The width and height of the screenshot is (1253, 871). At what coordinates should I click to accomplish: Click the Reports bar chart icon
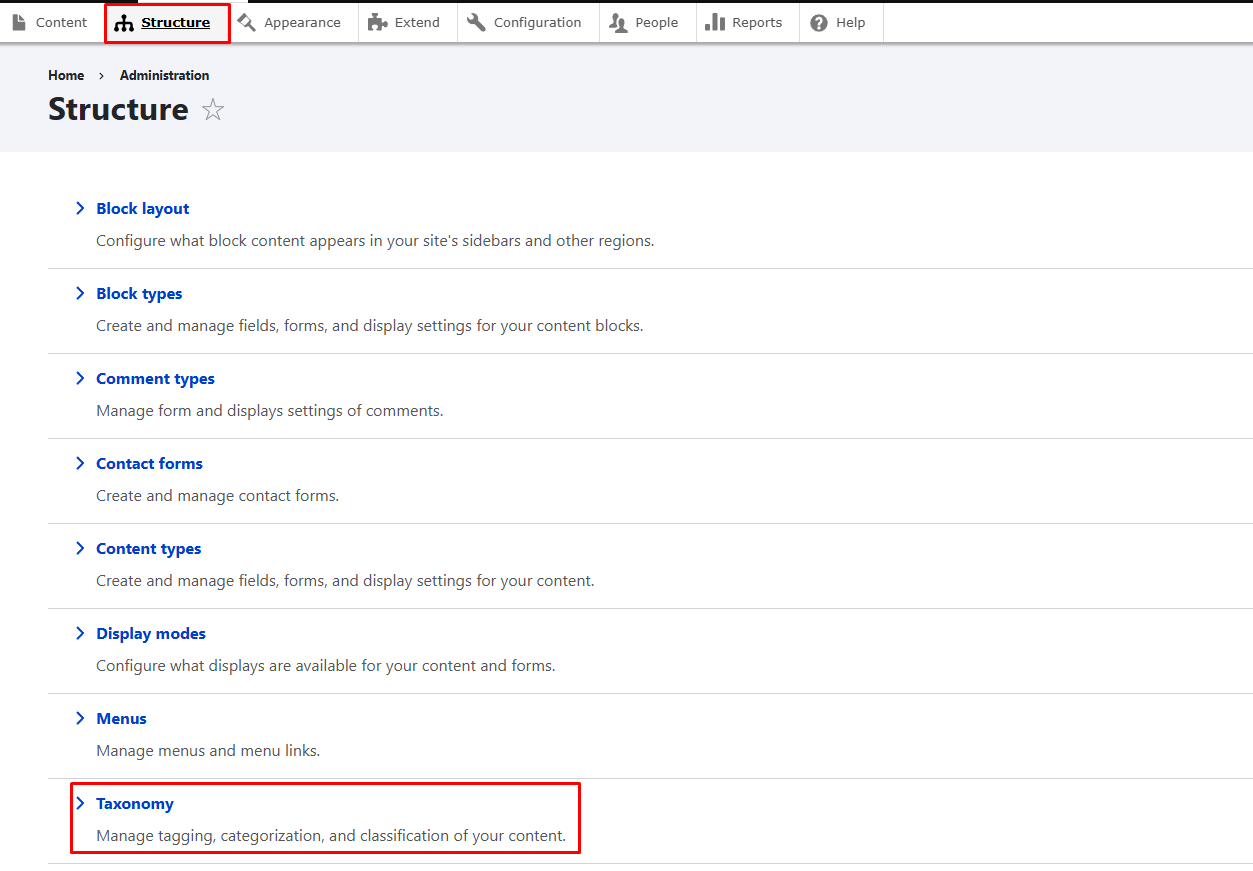click(x=715, y=22)
